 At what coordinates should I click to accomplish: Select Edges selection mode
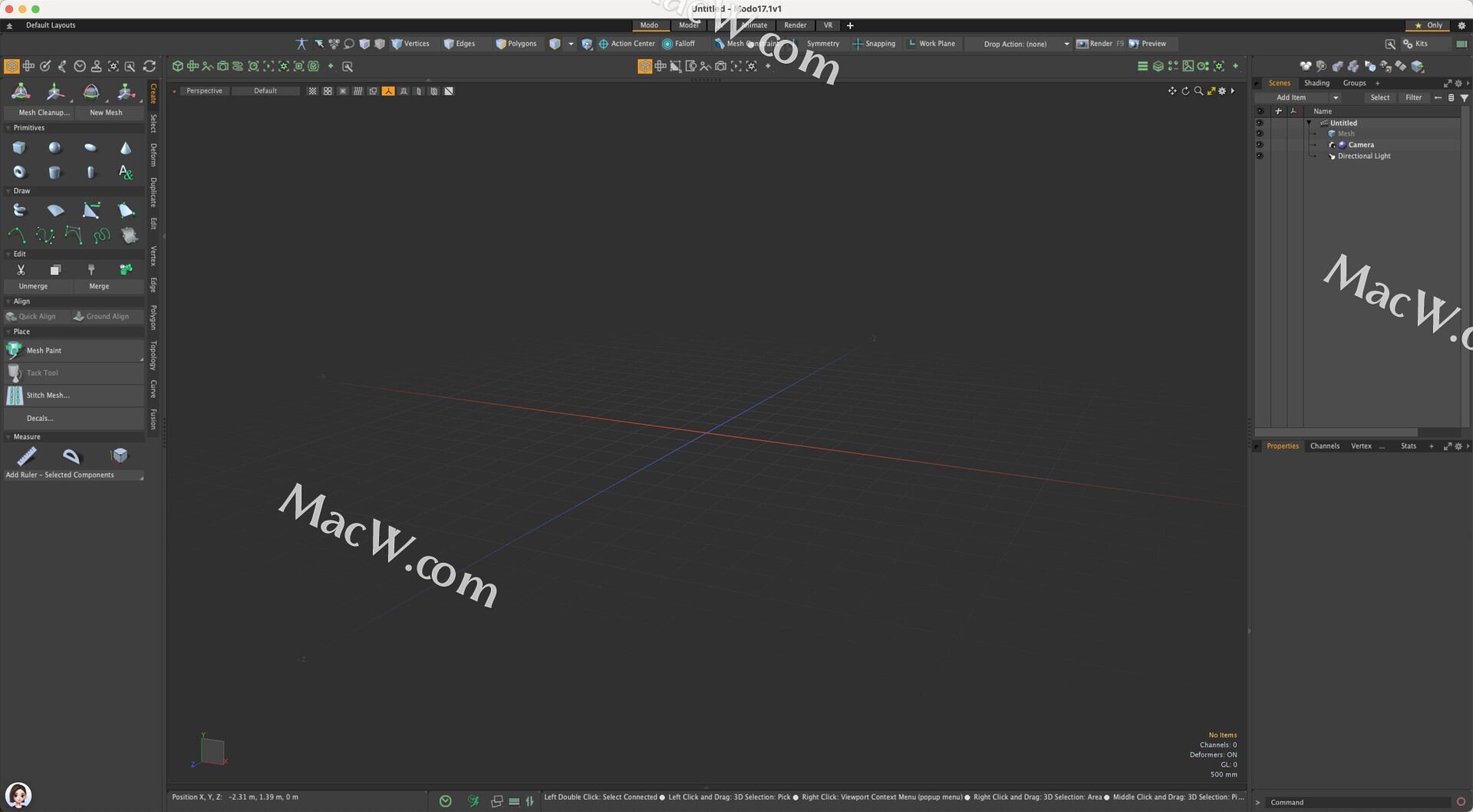point(460,44)
